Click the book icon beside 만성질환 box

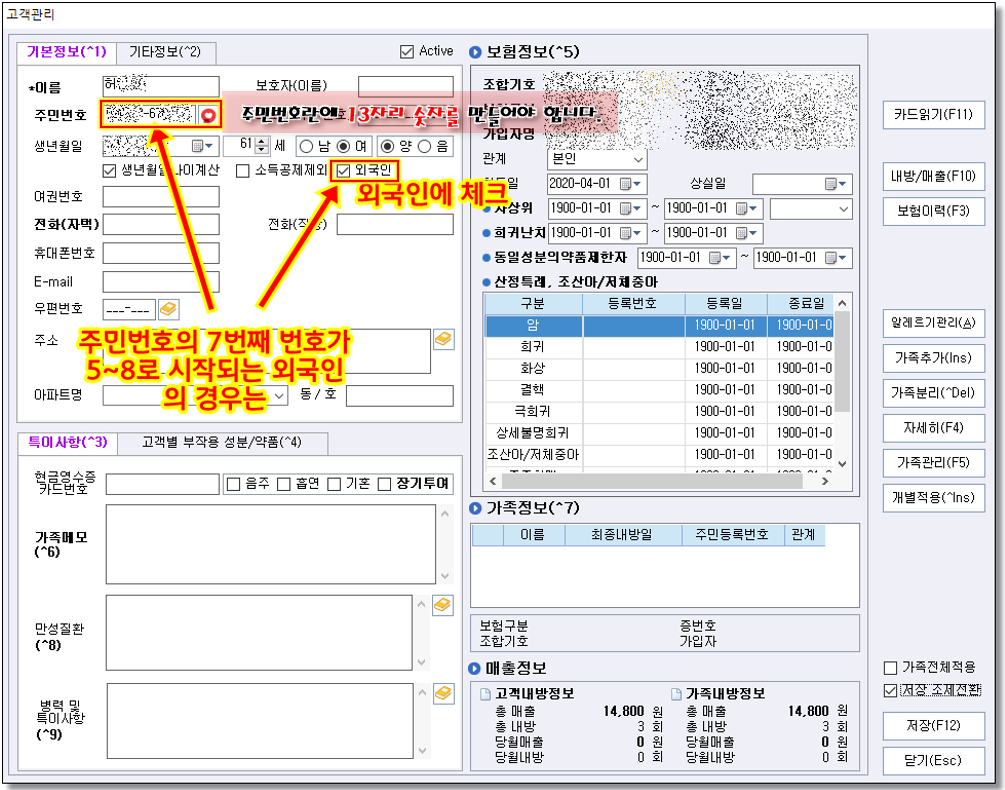click(x=444, y=605)
